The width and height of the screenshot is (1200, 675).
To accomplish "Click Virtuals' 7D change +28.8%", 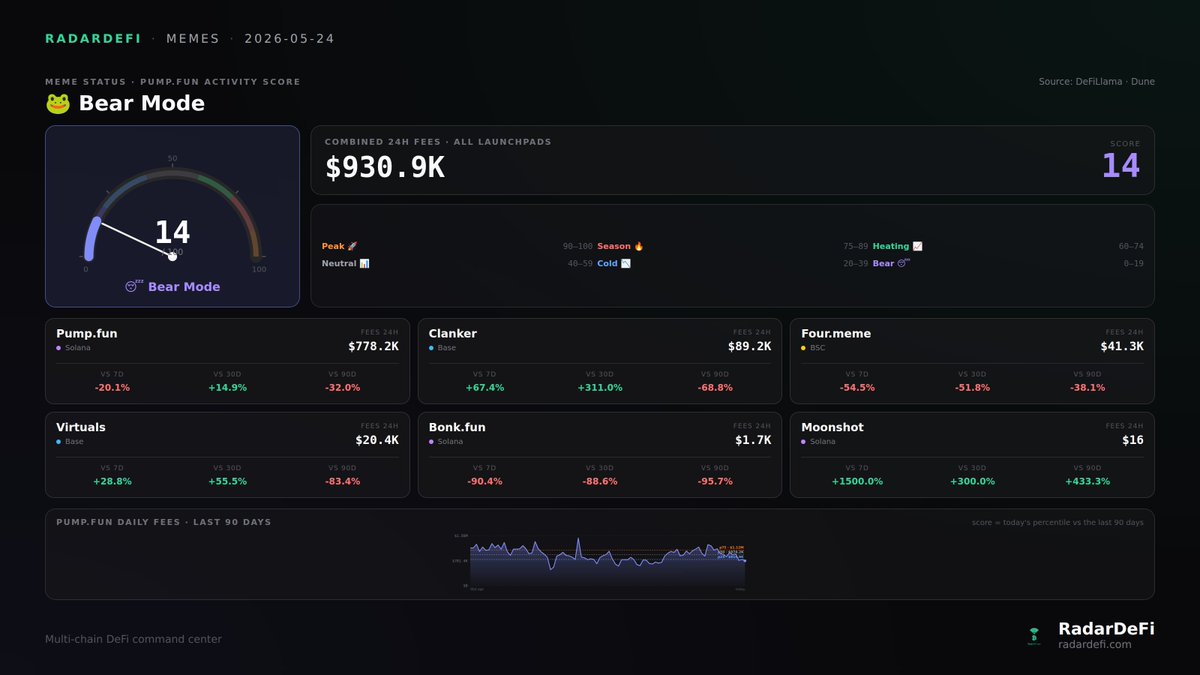I will click(x=112, y=481).
